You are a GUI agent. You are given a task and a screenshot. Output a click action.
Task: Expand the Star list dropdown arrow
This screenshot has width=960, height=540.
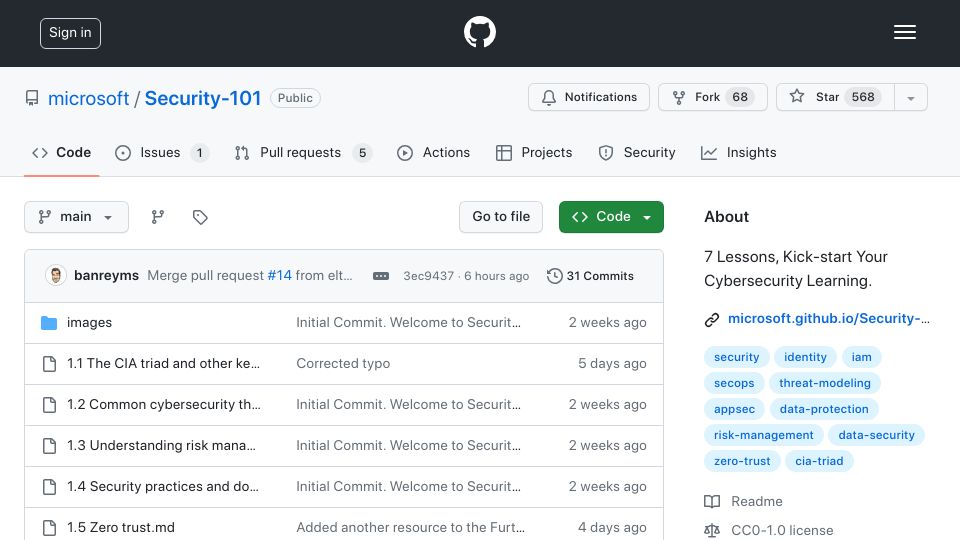[911, 98]
